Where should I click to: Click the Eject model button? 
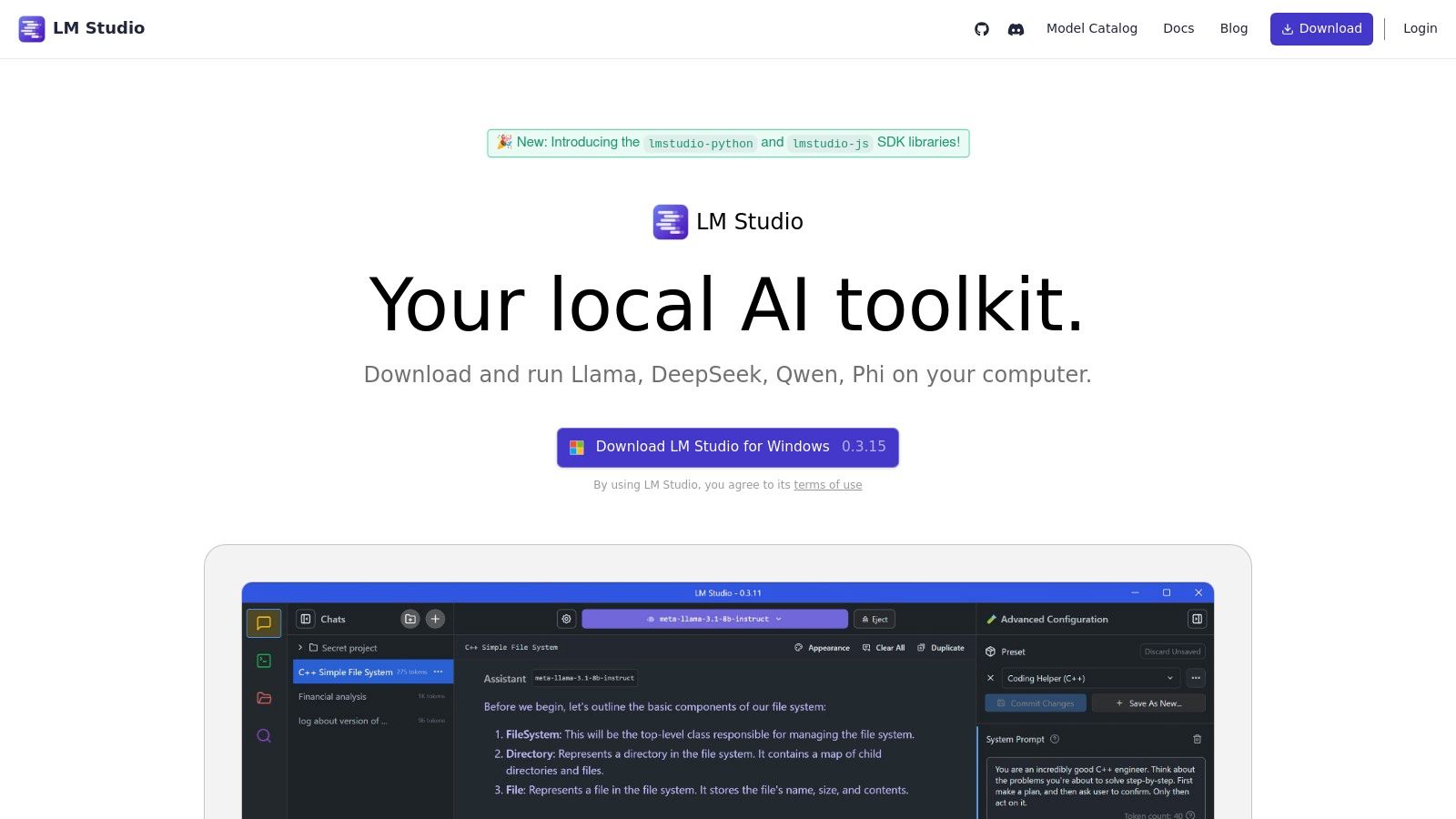tap(875, 619)
